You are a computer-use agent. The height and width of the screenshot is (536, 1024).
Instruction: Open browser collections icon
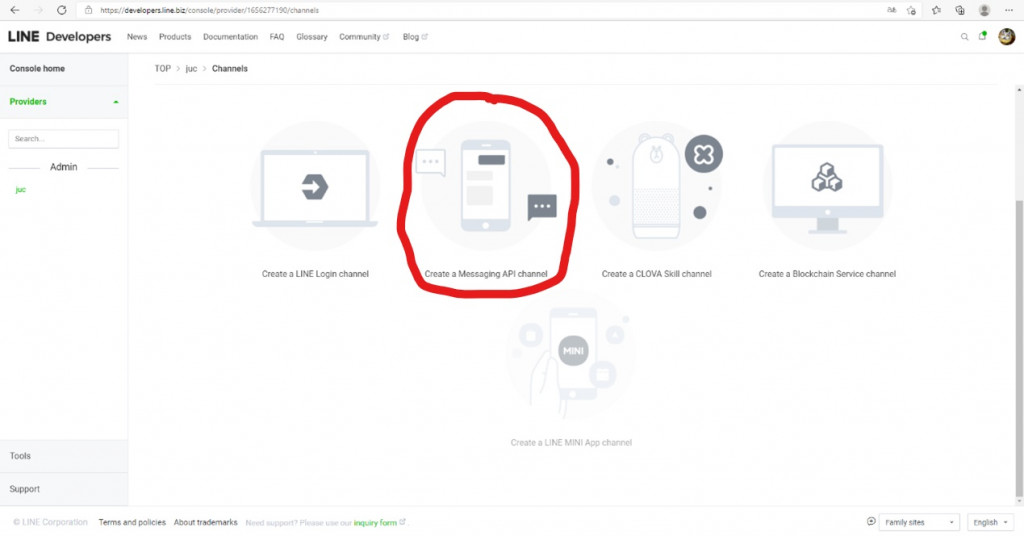tap(960, 10)
